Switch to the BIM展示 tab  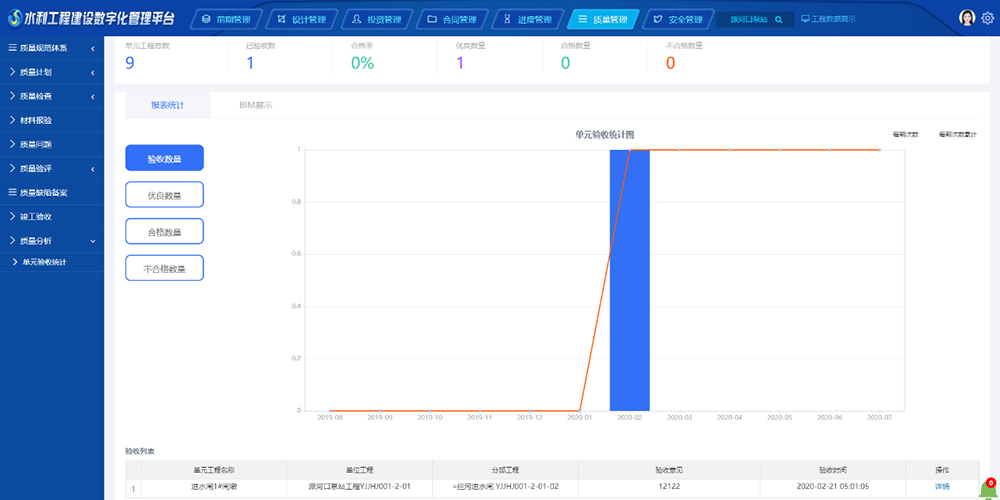(x=255, y=105)
